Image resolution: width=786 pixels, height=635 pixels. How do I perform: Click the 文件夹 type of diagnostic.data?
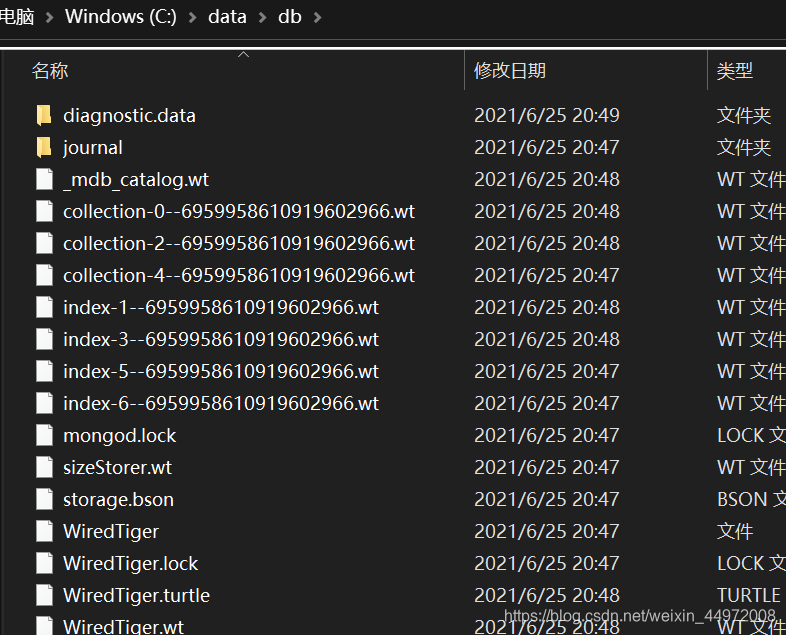744,116
